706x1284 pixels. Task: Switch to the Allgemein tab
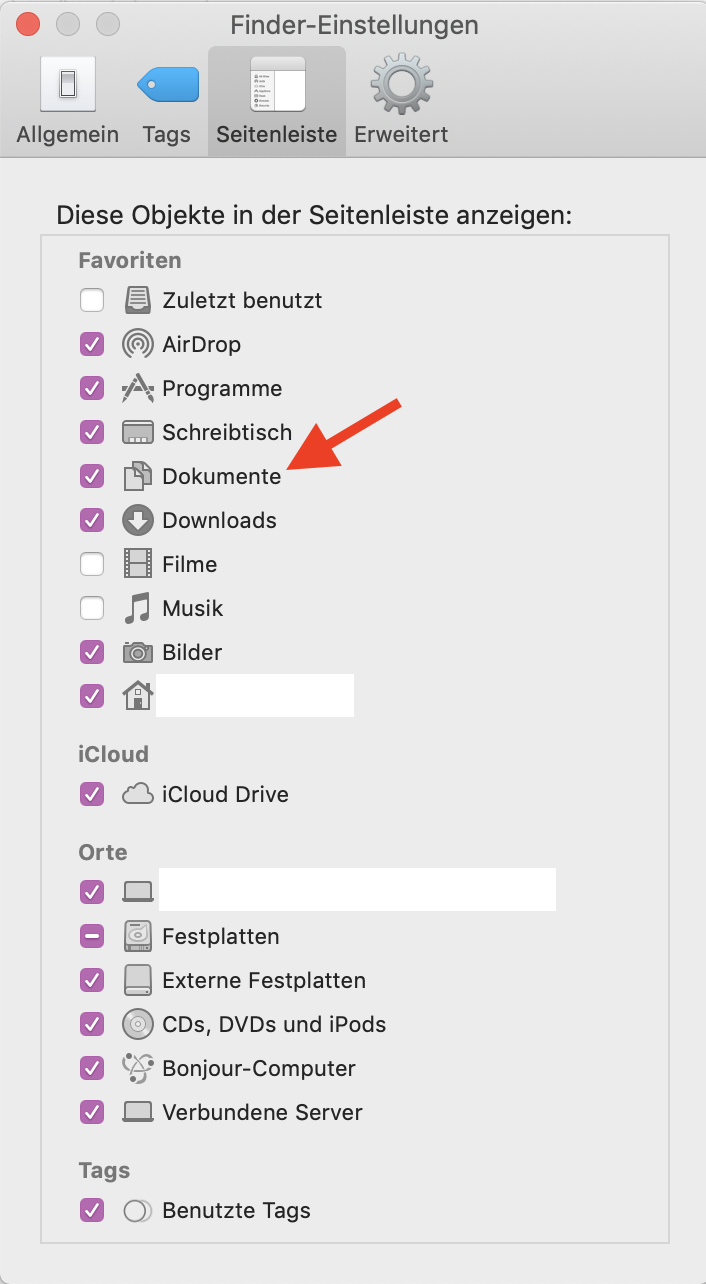click(68, 100)
